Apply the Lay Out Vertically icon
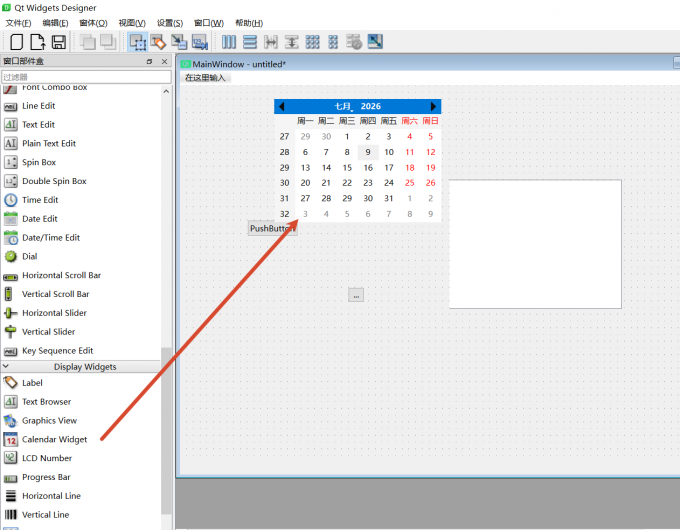The height and width of the screenshot is (530, 680). tap(250, 42)
